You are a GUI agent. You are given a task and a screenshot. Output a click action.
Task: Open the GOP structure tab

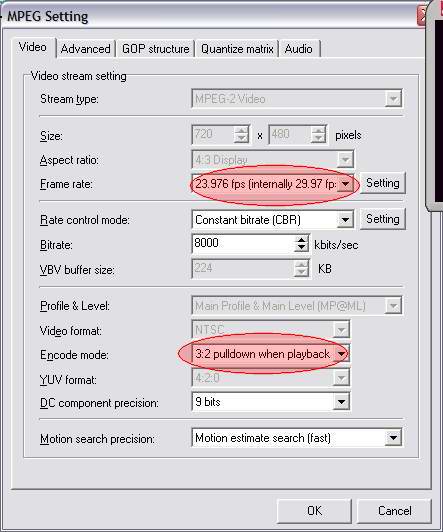[155, 49]
